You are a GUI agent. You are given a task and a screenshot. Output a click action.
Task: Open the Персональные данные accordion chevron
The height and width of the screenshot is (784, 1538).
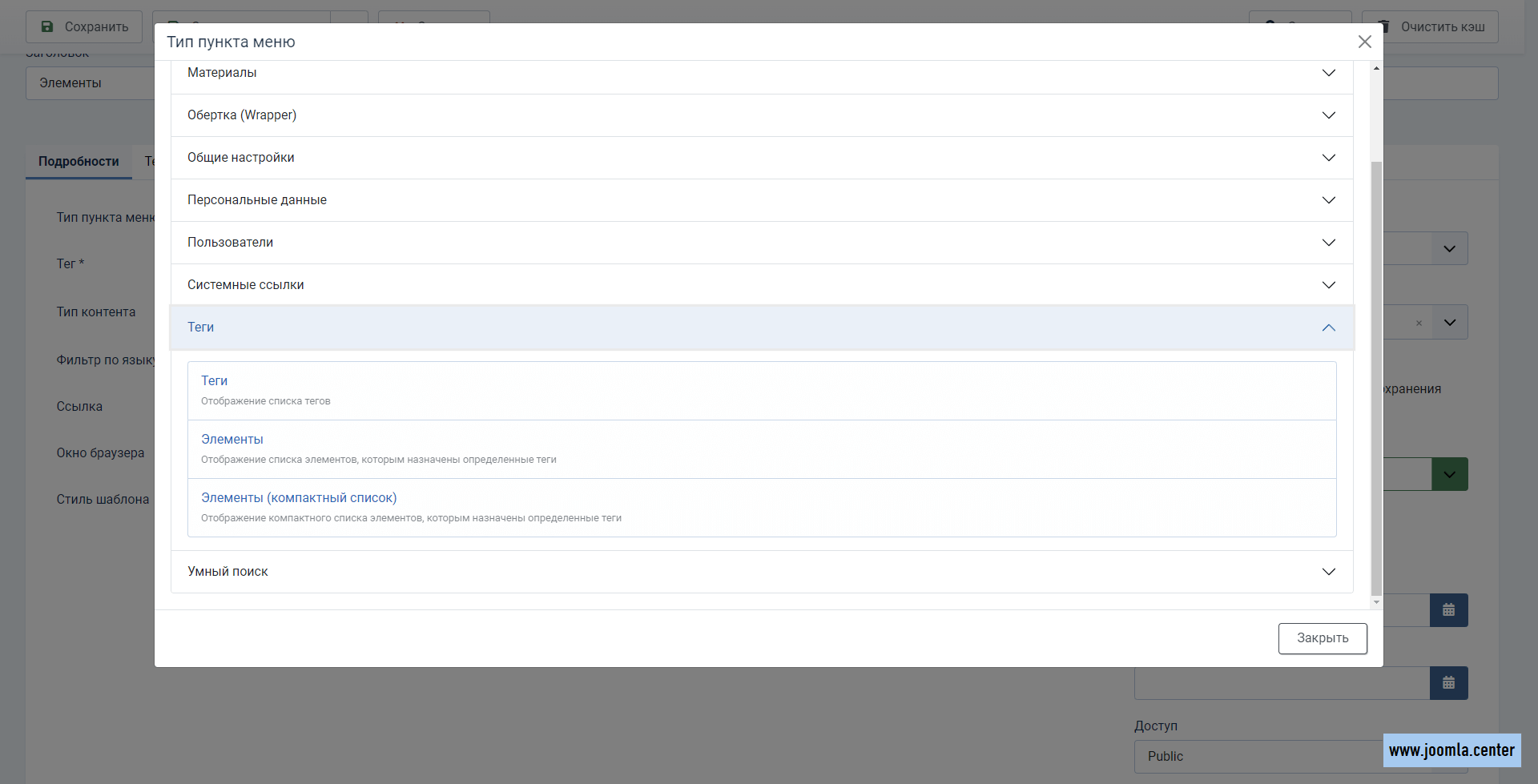click(1328, 200)
